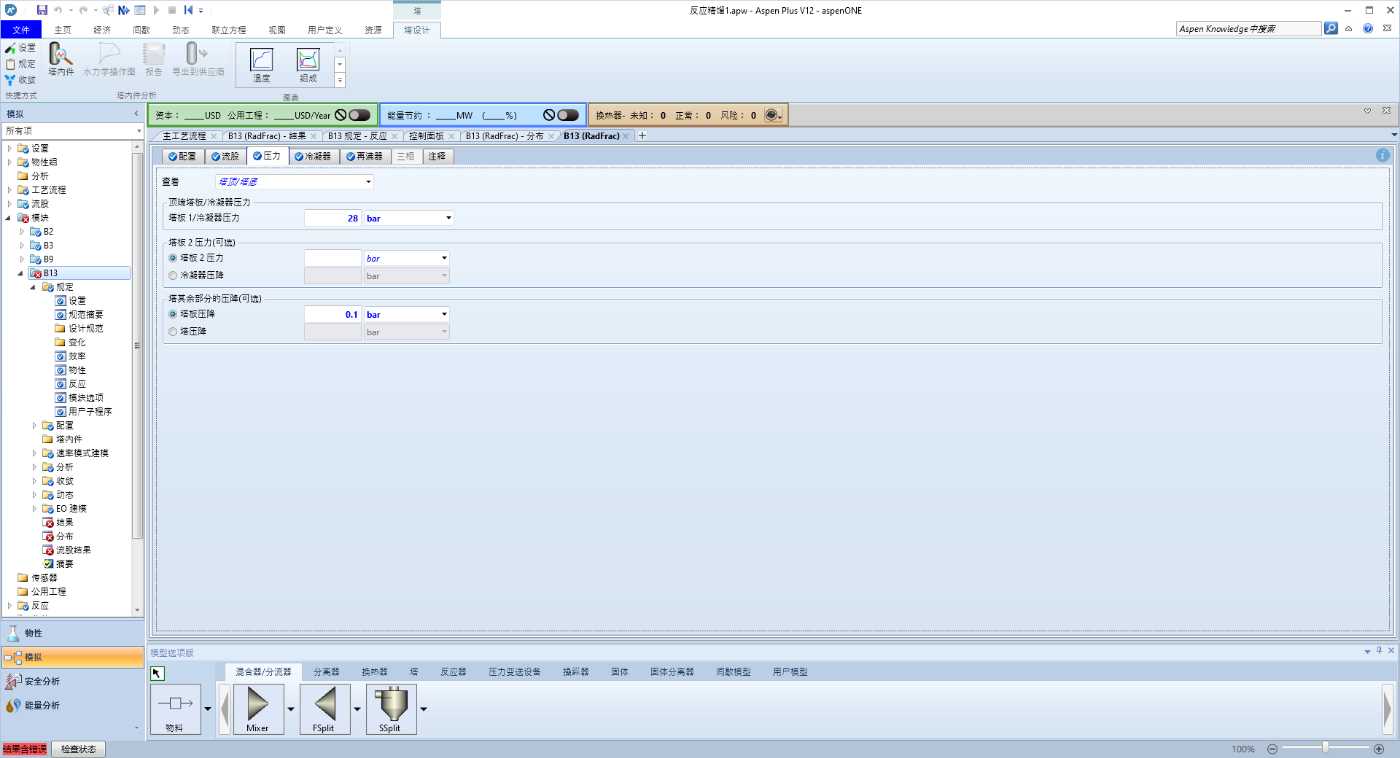Select the SSplit block icon
Screen dimensions: 1400x758
(x=390, y=706)
